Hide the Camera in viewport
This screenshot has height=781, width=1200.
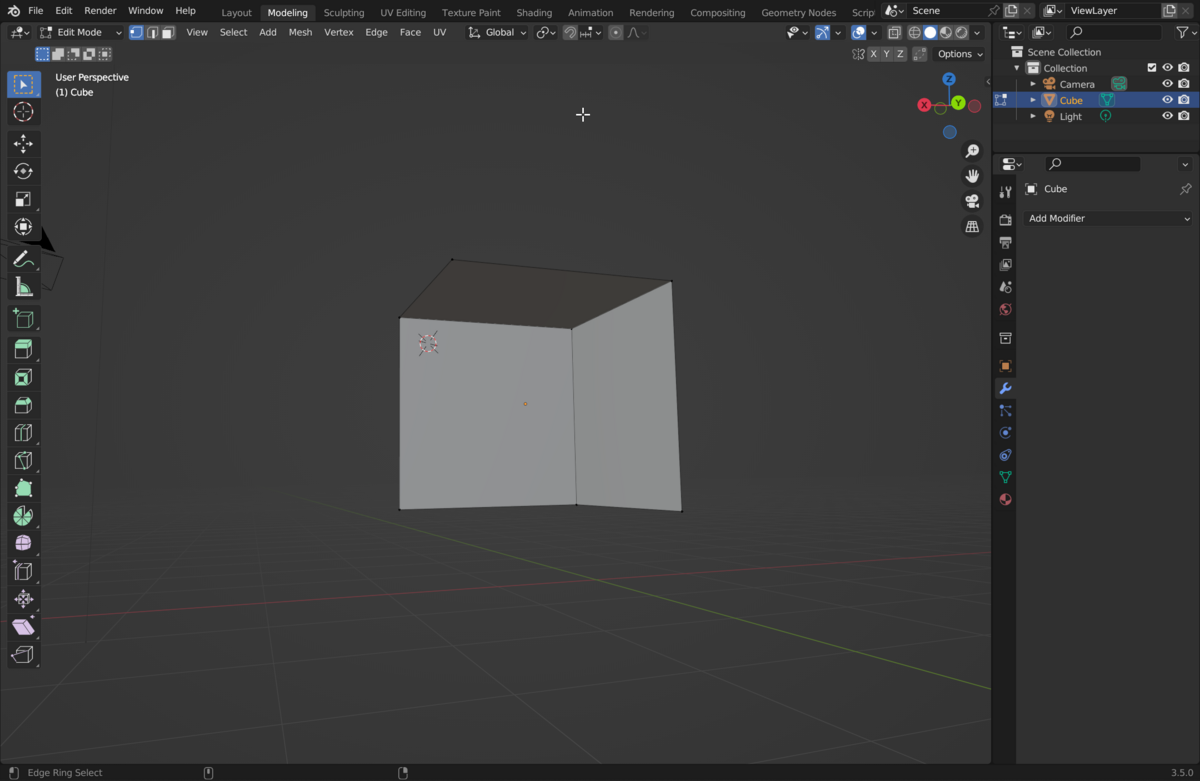[x=1167, y=84]
